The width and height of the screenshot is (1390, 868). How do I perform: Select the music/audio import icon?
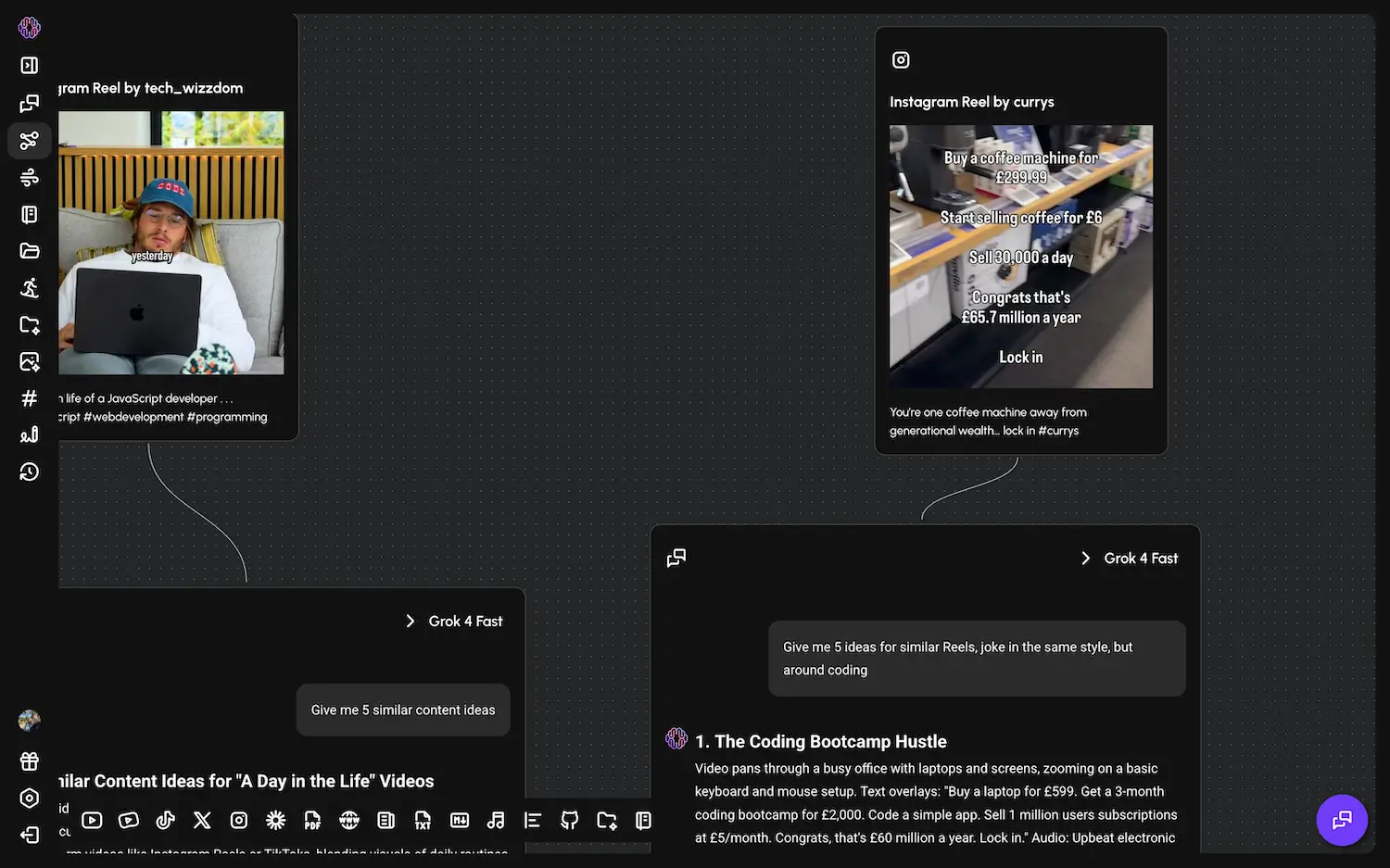coord(496,820)
